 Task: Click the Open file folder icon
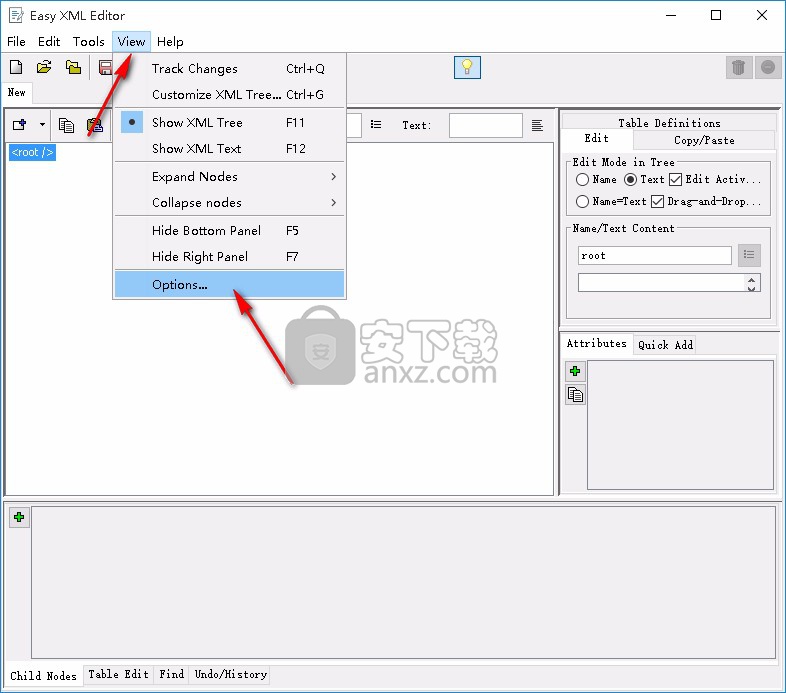click(x=44, y=67)
